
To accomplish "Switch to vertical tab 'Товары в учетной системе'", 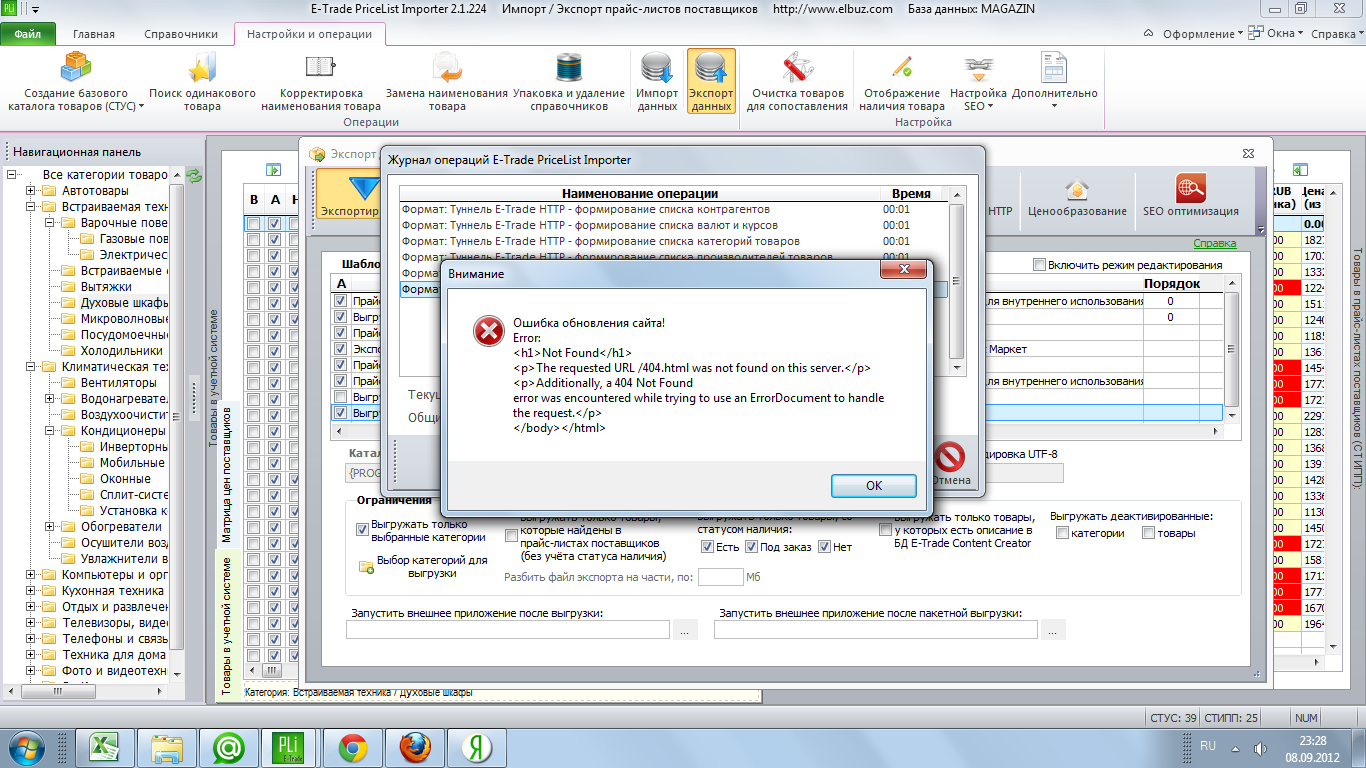I will tap(227, 625).
